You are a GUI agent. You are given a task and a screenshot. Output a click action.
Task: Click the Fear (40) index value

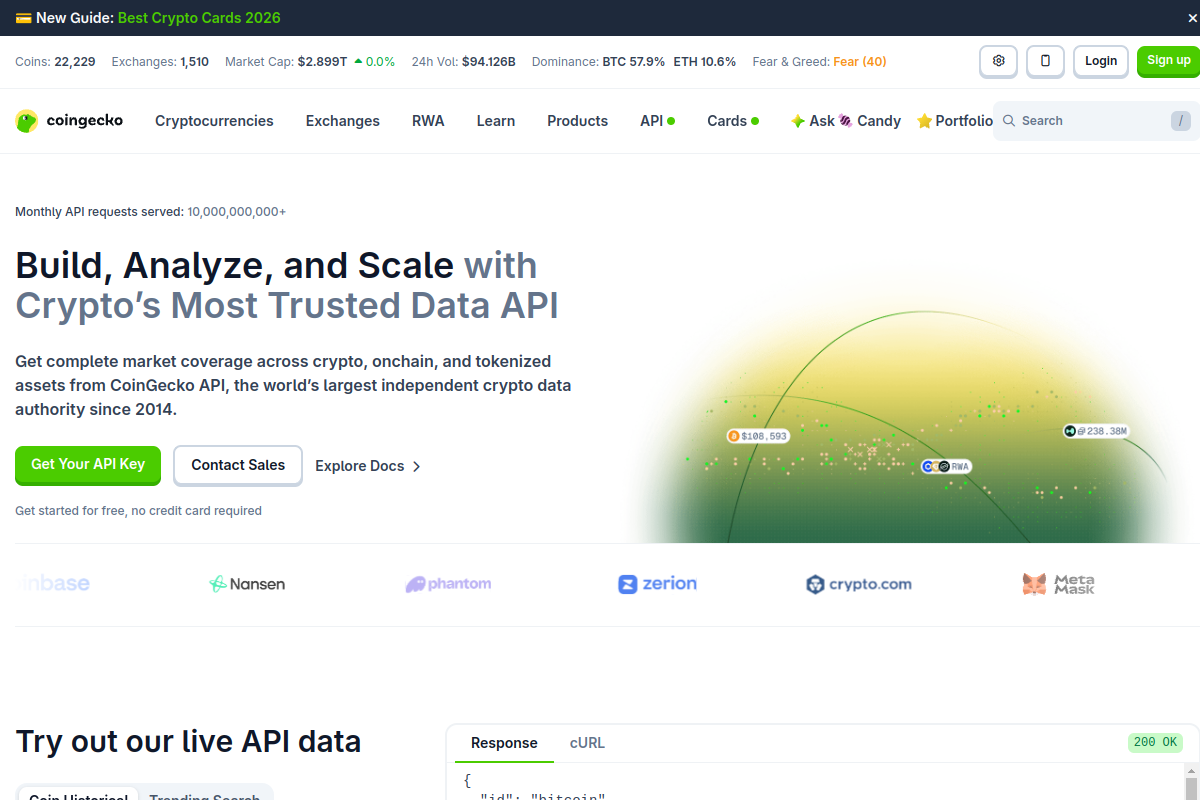(x=860, y=61)
